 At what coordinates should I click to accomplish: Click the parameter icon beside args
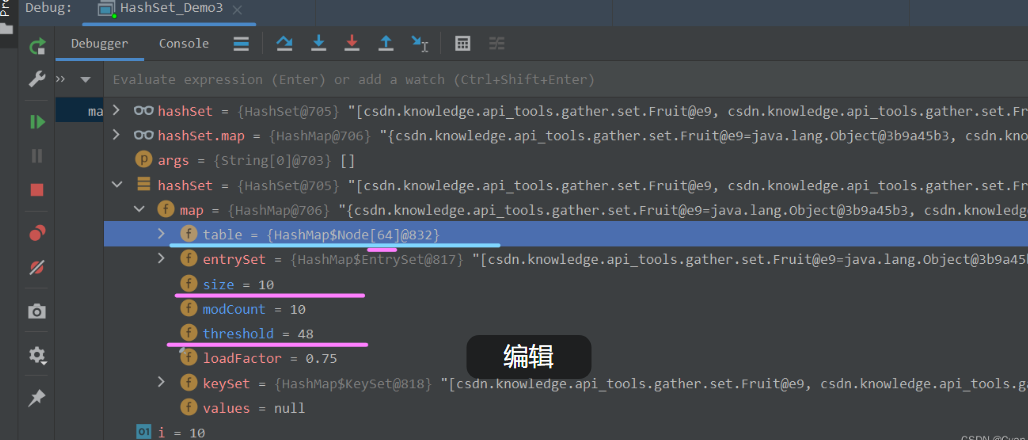tap(143, 160)
